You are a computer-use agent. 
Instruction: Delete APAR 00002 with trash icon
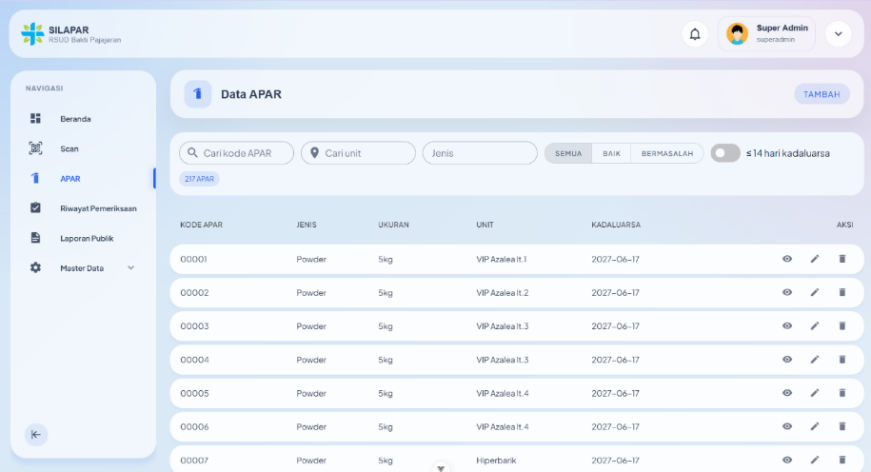(842, 293)
